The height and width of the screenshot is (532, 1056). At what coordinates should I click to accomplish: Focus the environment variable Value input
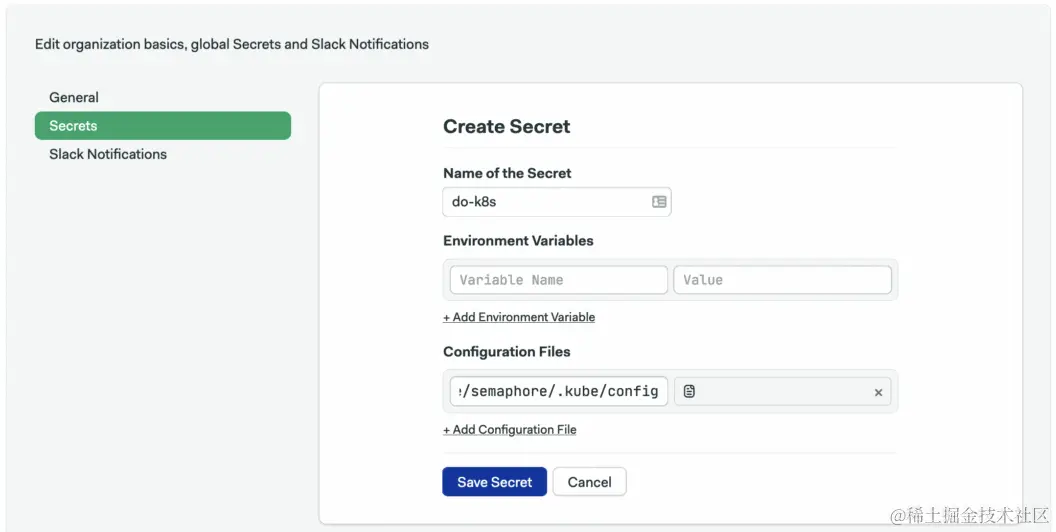782,280
